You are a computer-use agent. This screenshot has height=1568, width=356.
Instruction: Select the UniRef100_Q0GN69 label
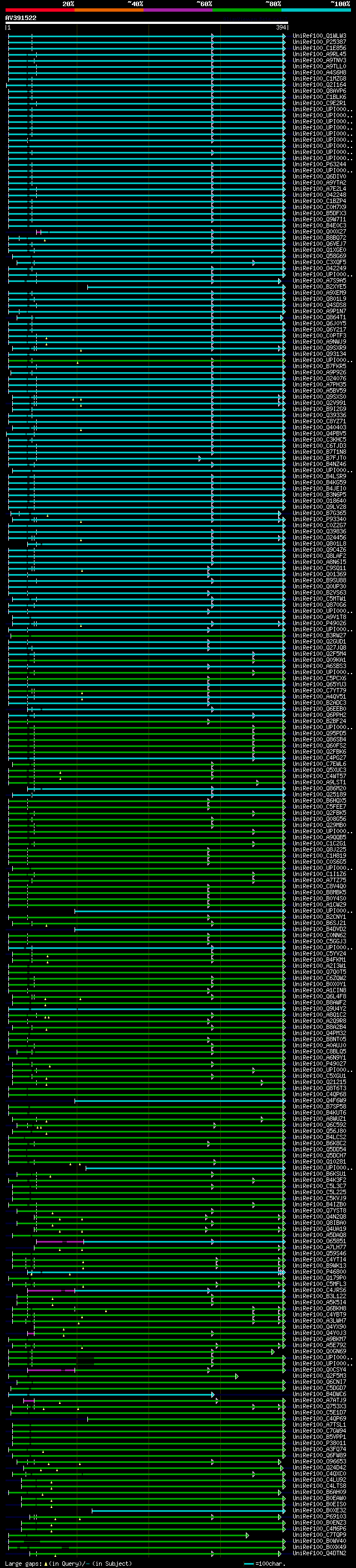(319, 1351)
